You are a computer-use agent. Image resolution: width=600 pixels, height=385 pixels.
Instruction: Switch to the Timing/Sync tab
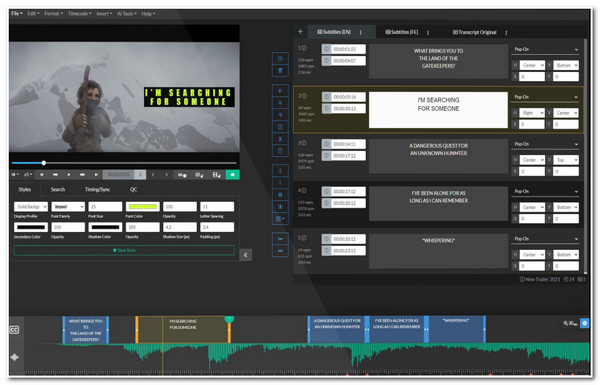tap(97, 189)
